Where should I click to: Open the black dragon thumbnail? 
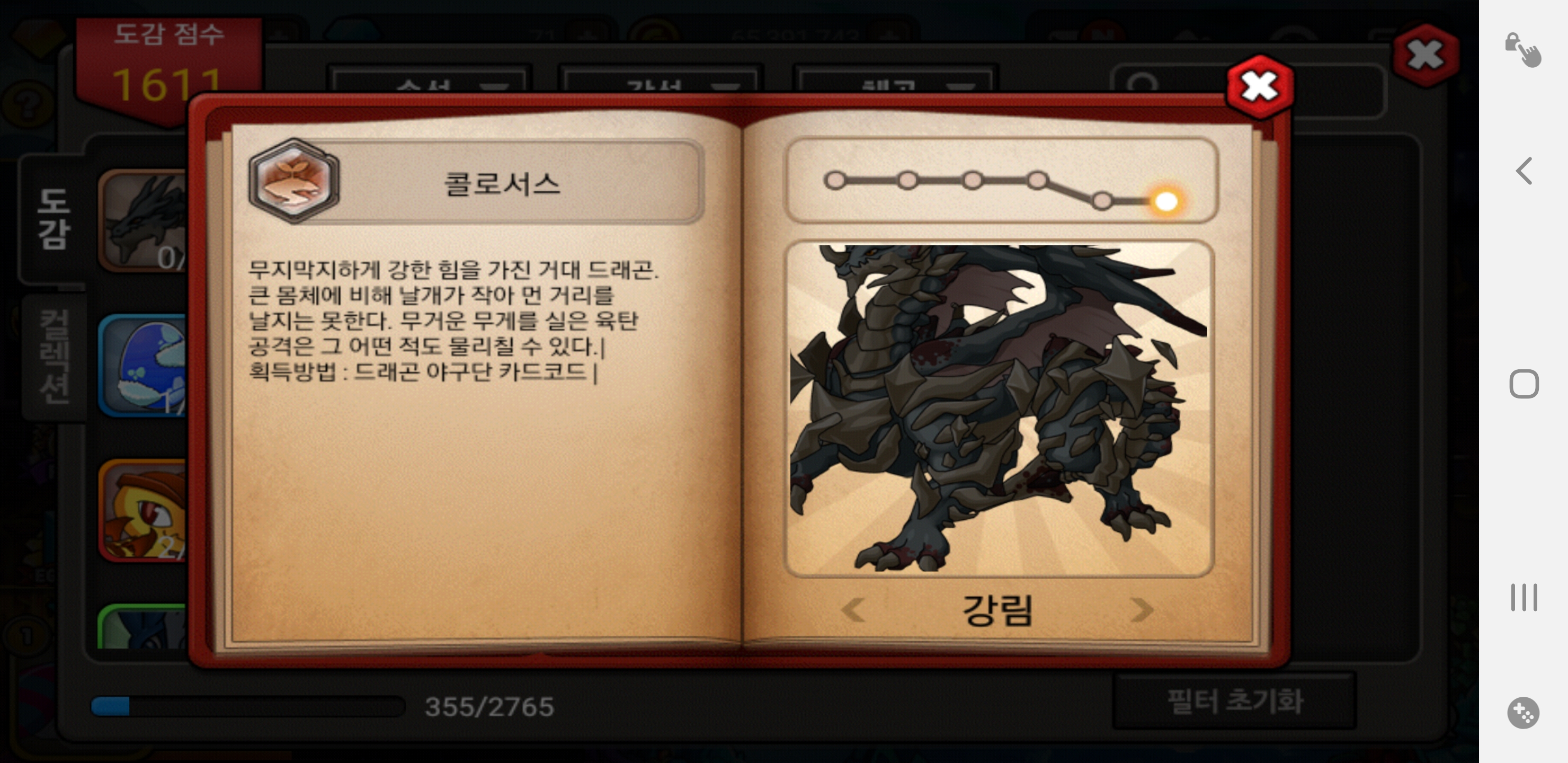144,220
